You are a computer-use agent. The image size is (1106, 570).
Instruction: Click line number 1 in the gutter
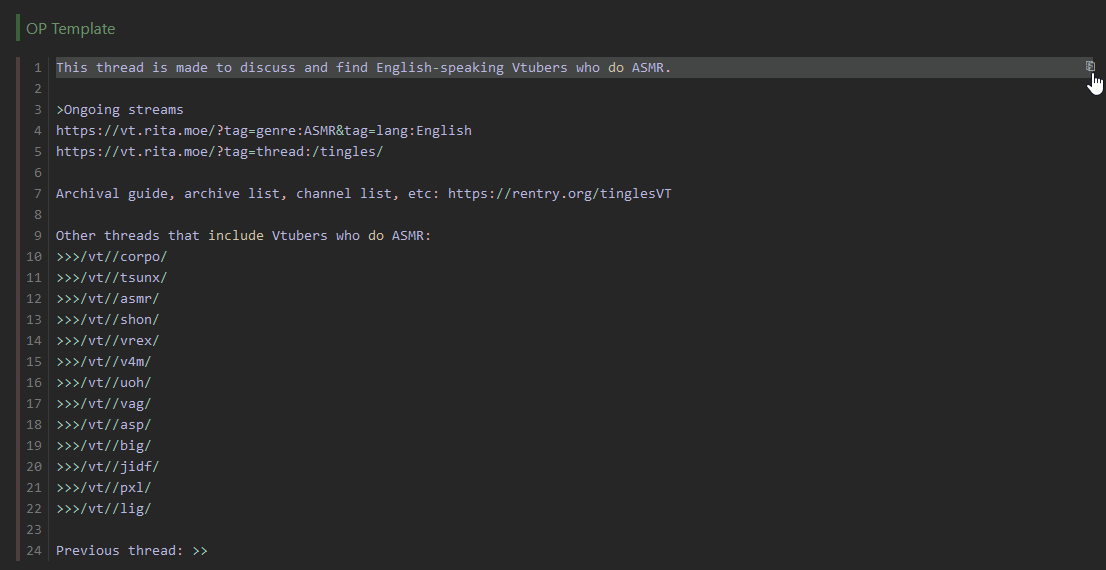[38, 68]
